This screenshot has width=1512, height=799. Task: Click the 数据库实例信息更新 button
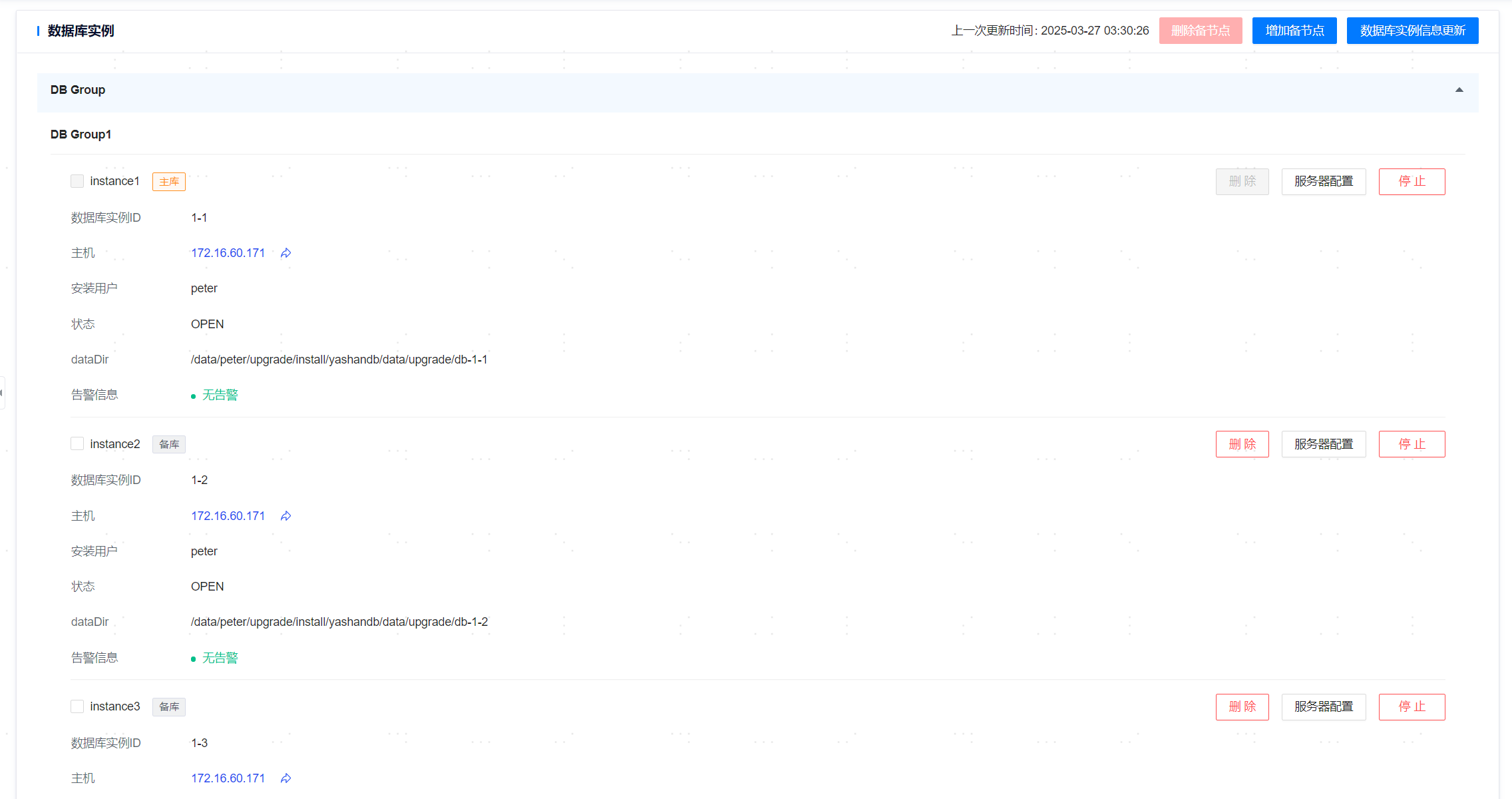click(x=1412, y=31)
